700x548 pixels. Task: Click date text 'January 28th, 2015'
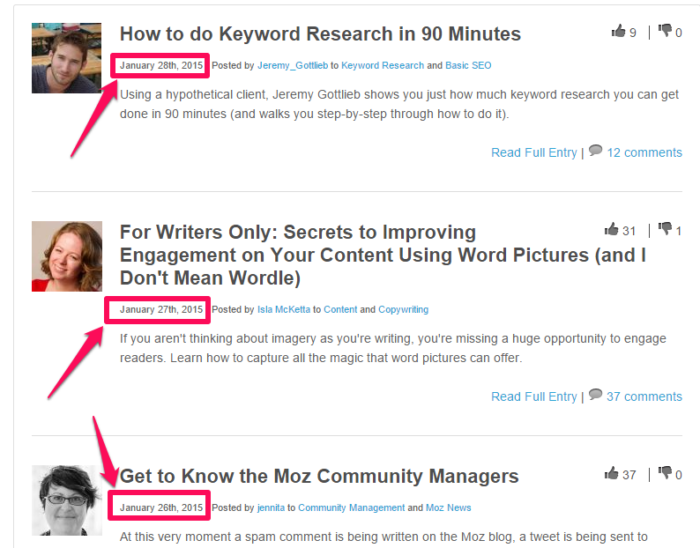tap(161, 66)
